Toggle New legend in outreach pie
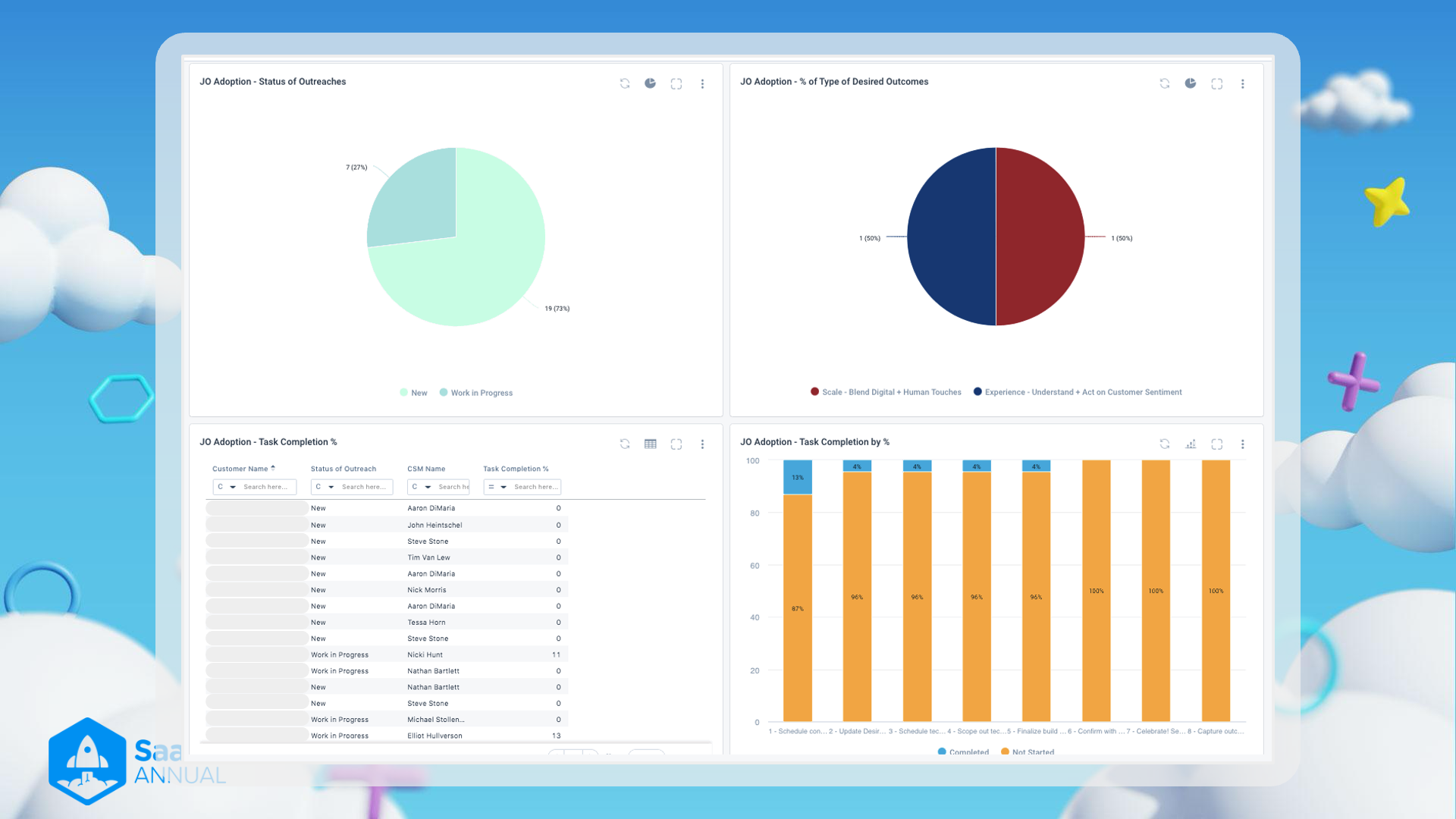1456x819 pixels. 414,393
